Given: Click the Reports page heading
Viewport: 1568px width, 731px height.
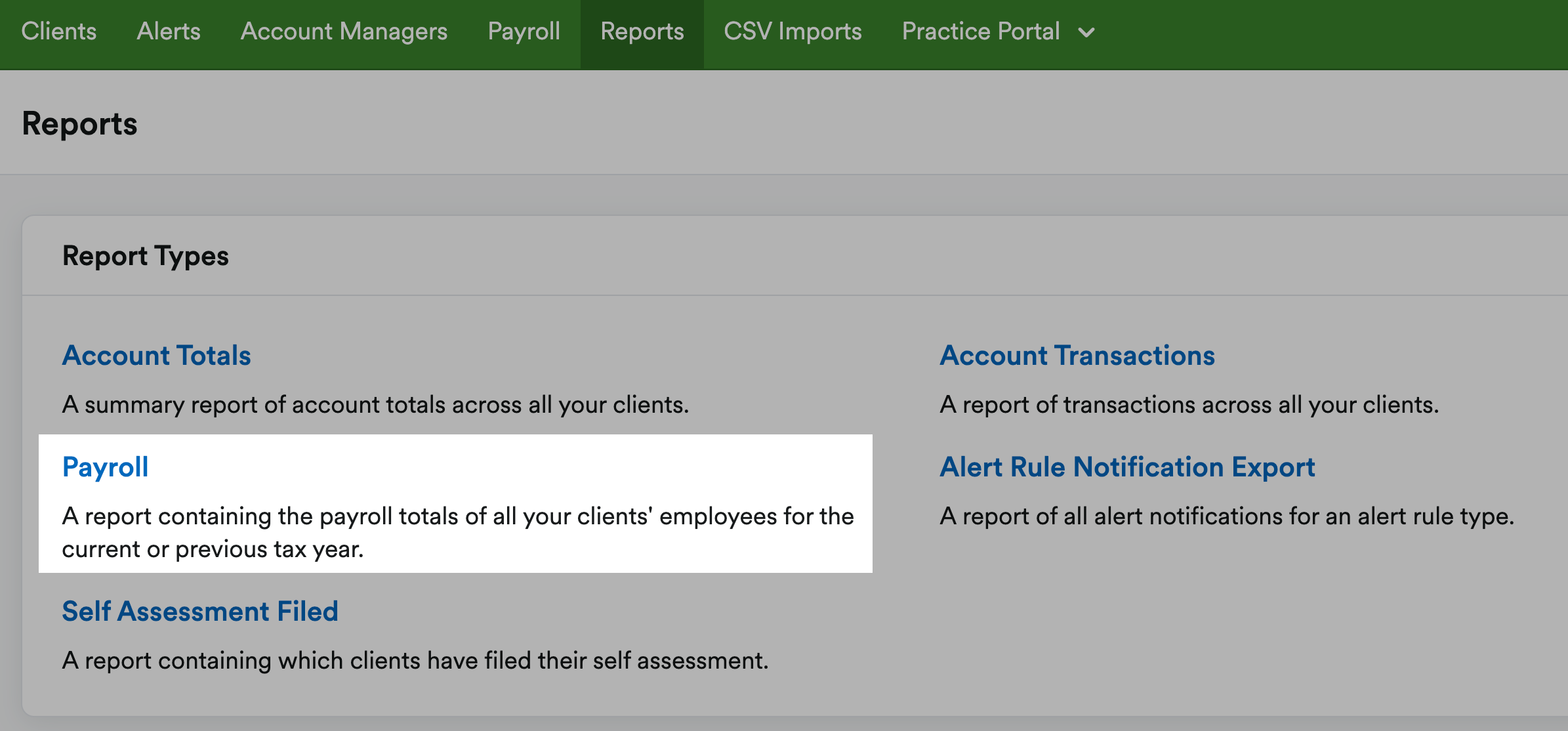Looking at the screenshot, I should click(80, 124).
